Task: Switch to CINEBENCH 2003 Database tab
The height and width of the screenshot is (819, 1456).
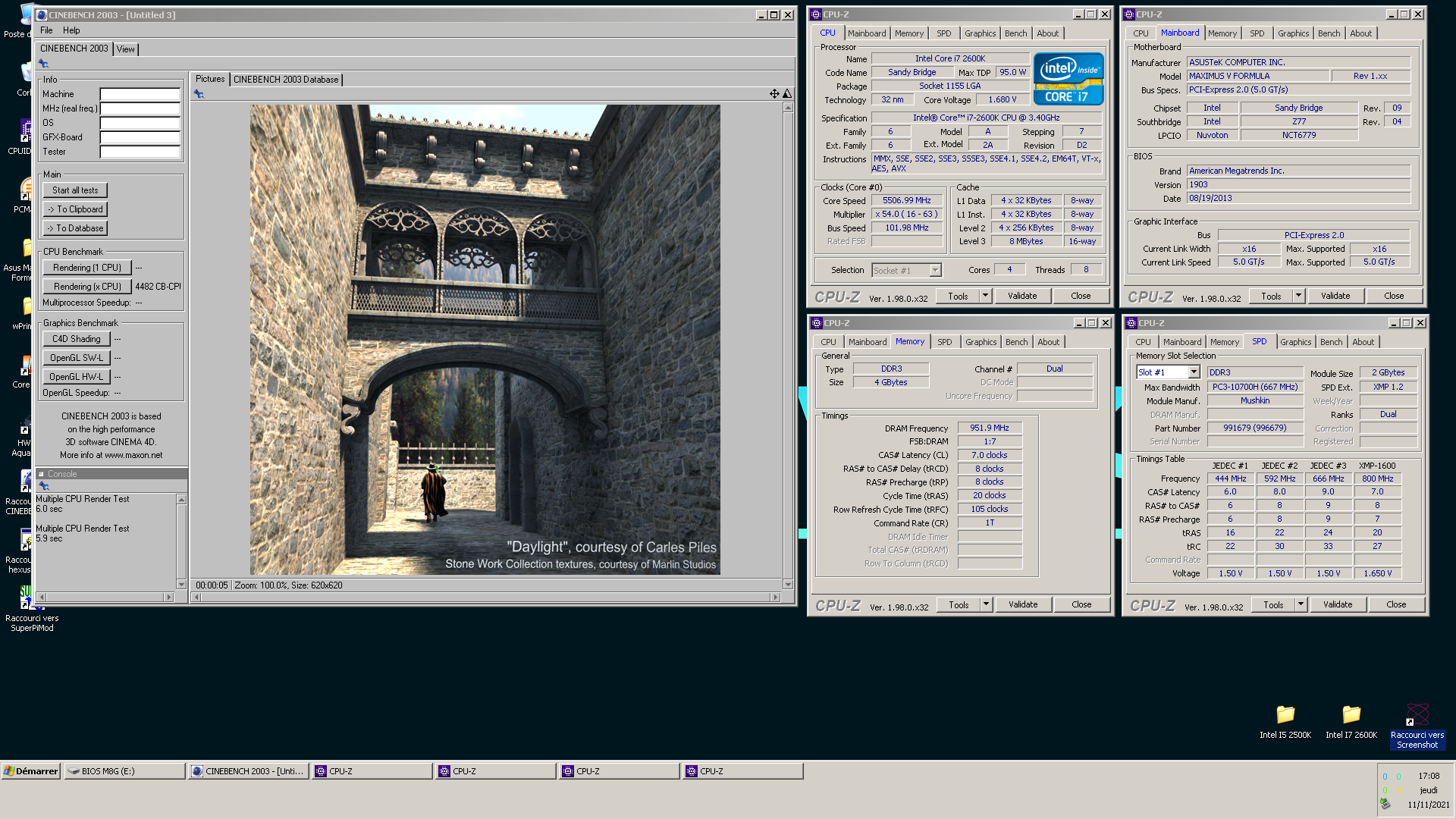Action: click(286, 80)
